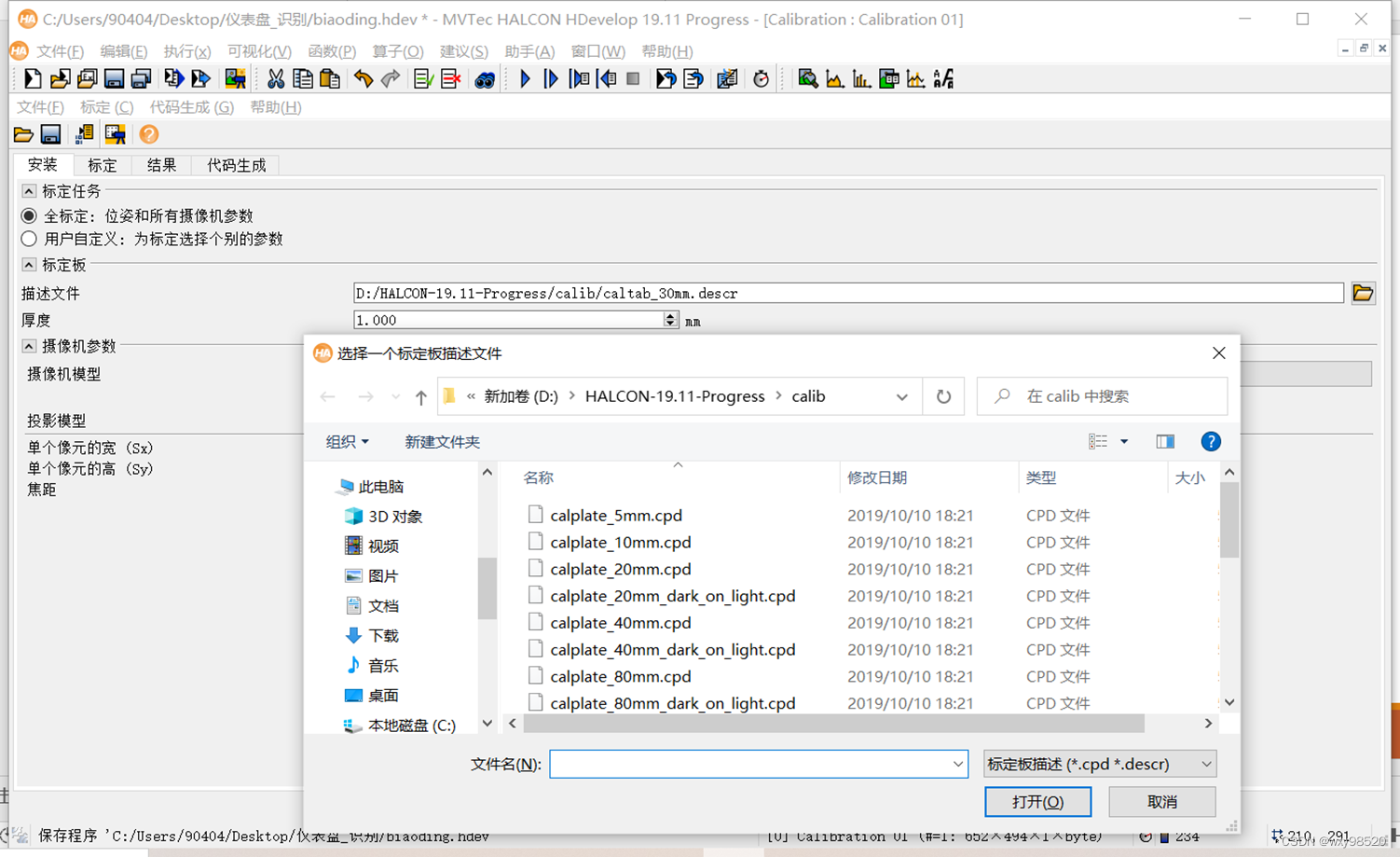
Task: Click the Run program play icon
Action: click(x=525, y=79)
